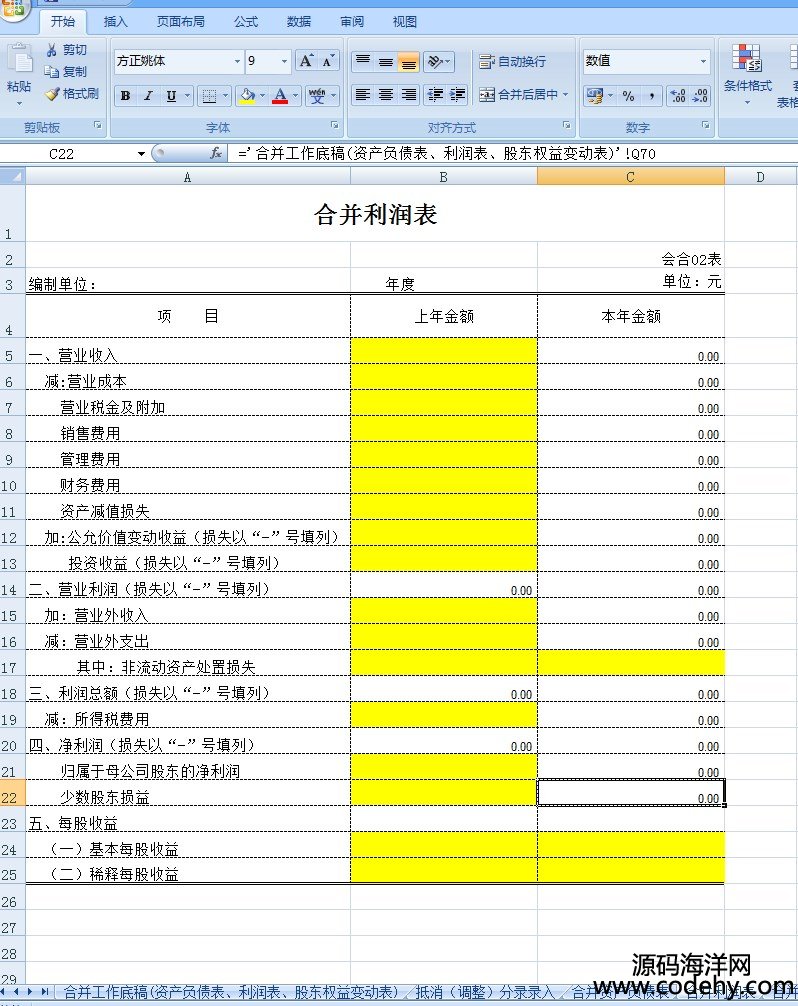Switch to the 页面布局 tab

click(181, 22)
